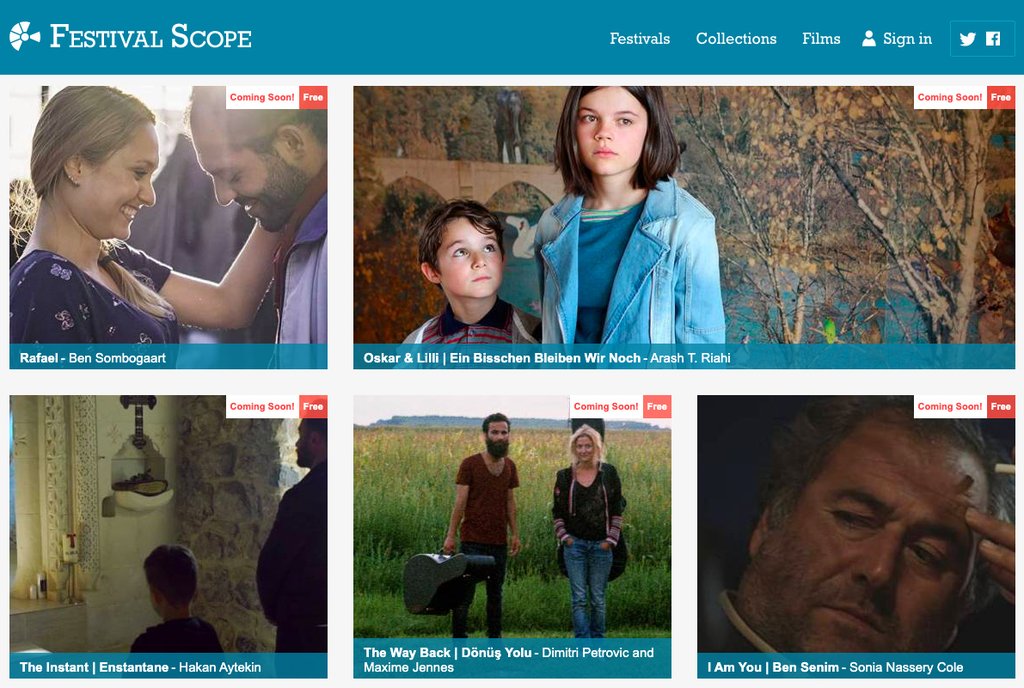
Task: Select The Instant | Enstantane film image
Action: (168, 524)
